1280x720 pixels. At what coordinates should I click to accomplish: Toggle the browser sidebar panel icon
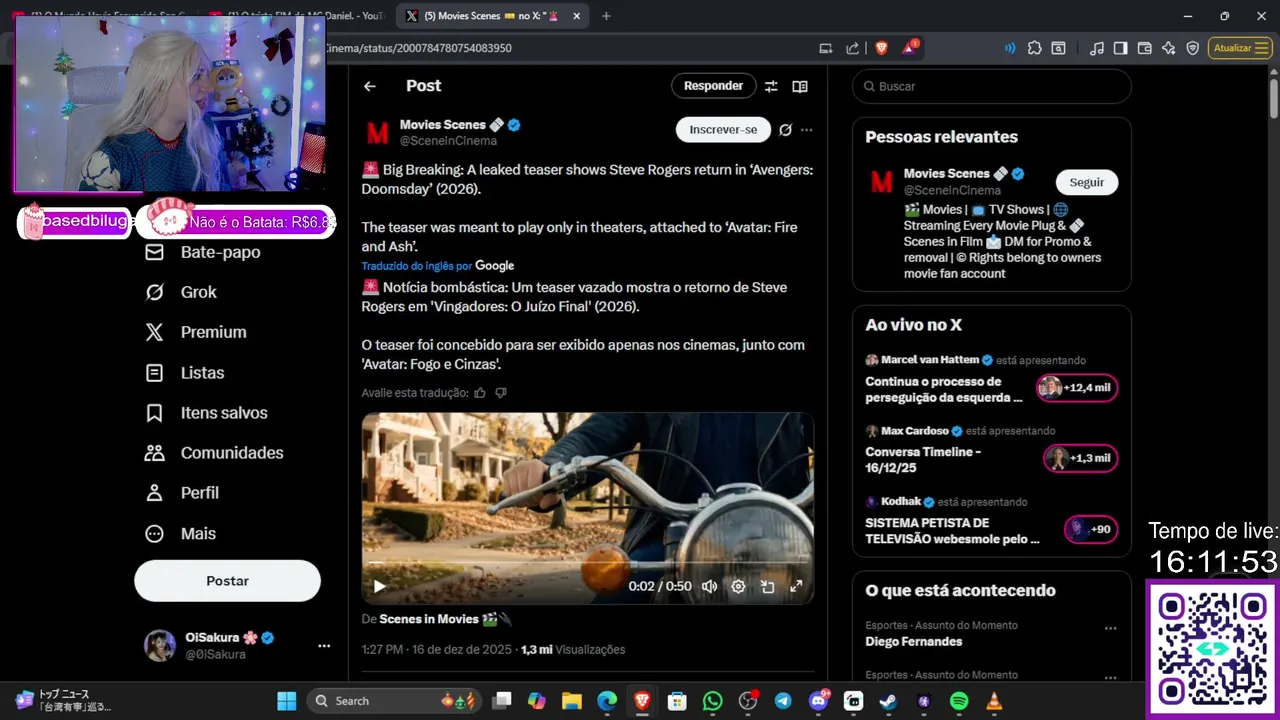1121,48
